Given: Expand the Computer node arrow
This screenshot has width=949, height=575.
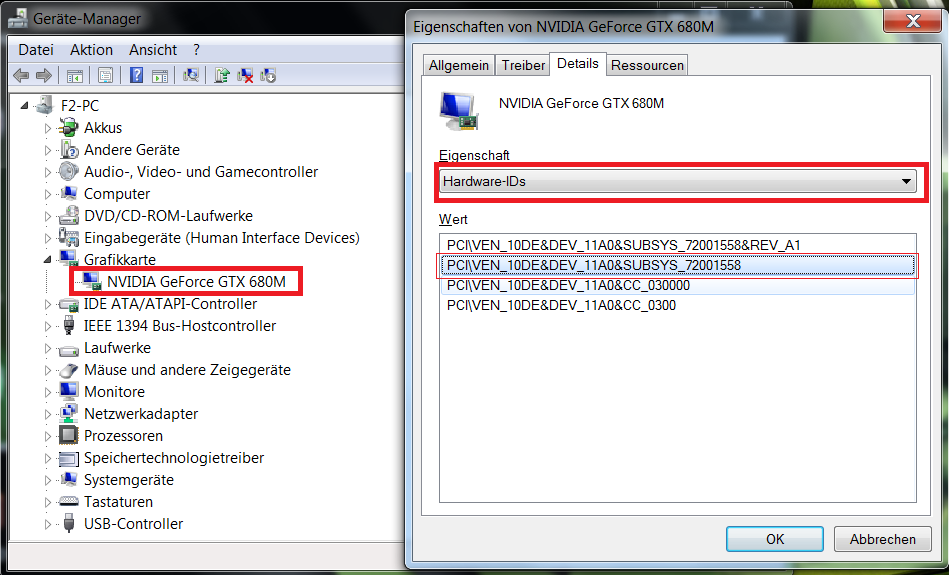Looking at the screenshot, I should coord(47,194).
